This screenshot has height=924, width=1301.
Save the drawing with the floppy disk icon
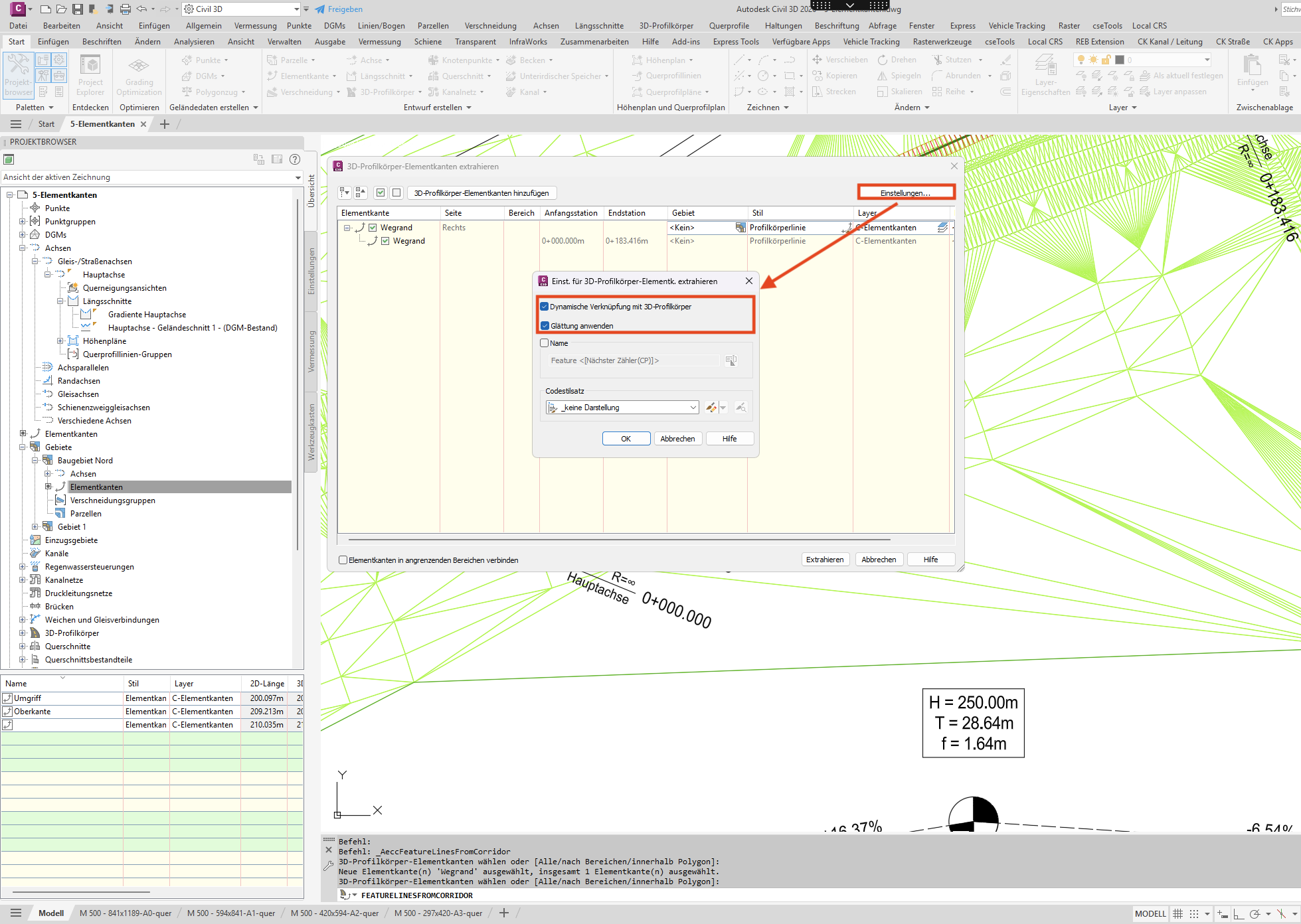pyautogui.click(x=78, y=9)
